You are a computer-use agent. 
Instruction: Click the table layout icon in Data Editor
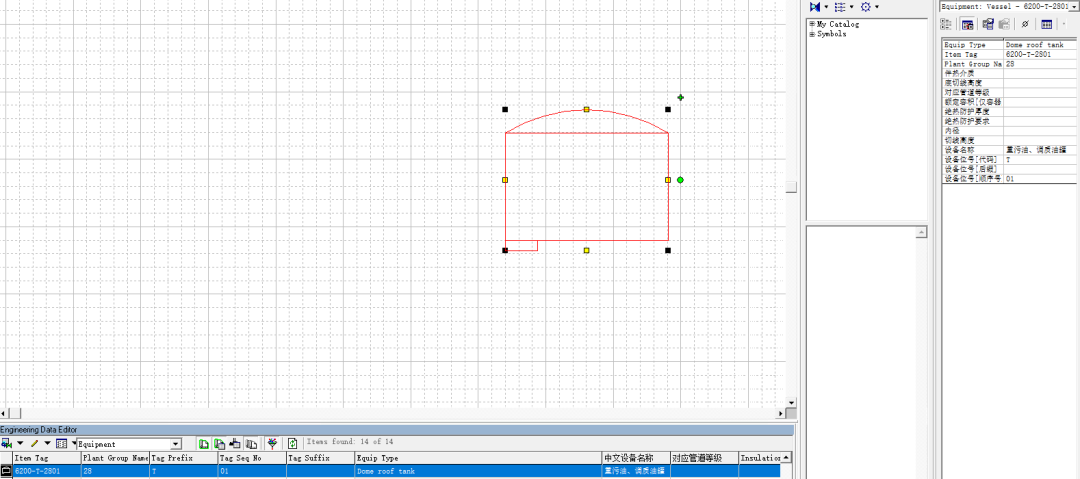click(x=61, y=443)
